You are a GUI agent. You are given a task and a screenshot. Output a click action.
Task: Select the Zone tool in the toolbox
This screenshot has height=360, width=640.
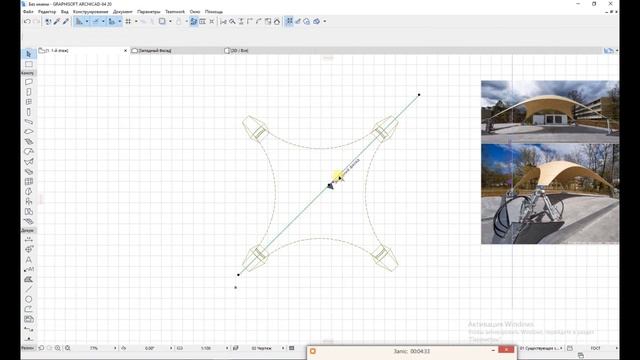pos(29,211)
